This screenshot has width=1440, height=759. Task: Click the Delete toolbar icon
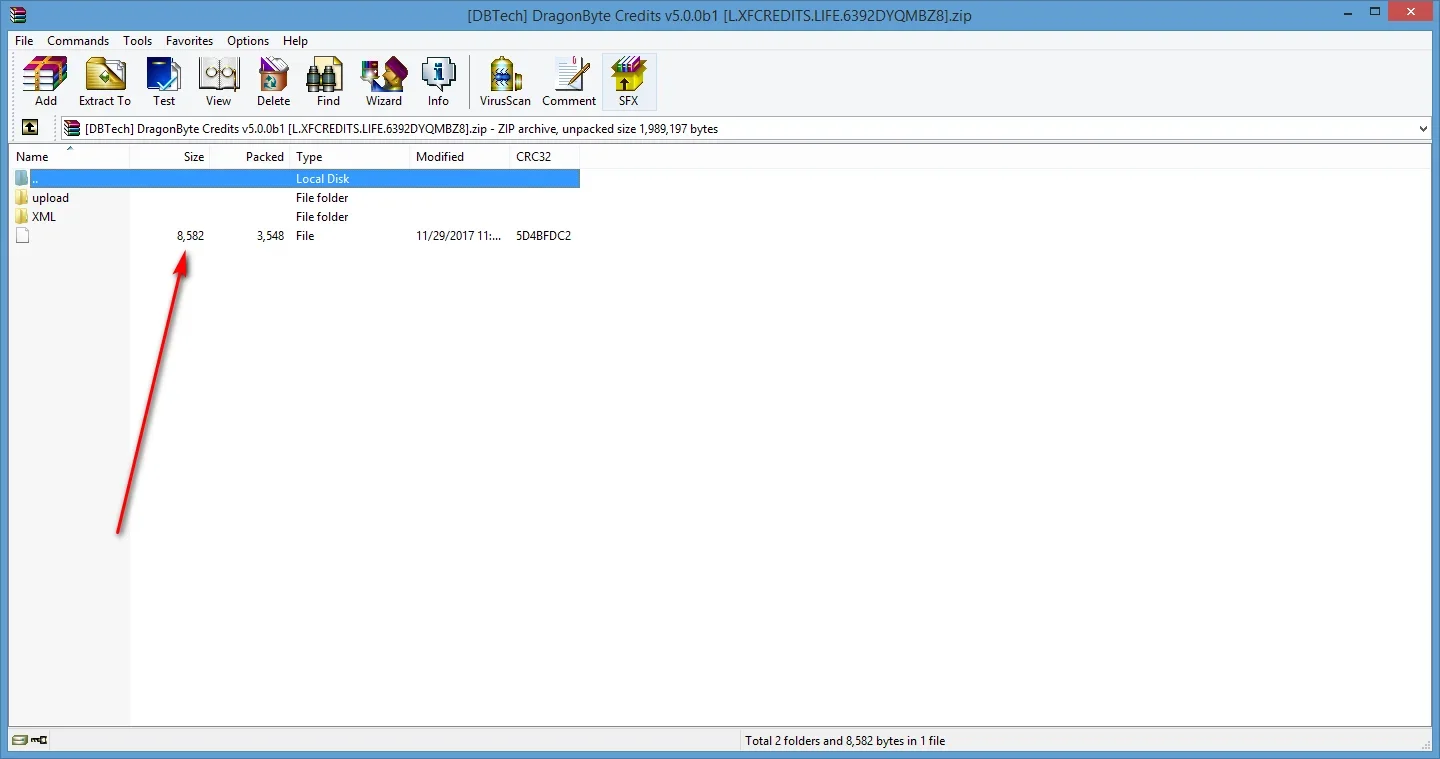(x=273, y=81)
